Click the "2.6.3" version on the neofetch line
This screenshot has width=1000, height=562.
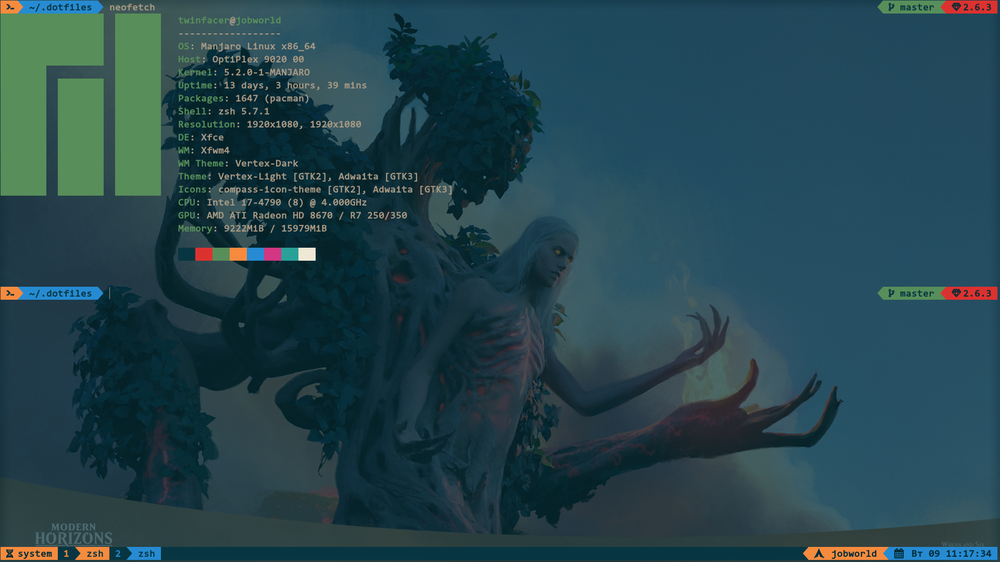(x=977, y=7)
